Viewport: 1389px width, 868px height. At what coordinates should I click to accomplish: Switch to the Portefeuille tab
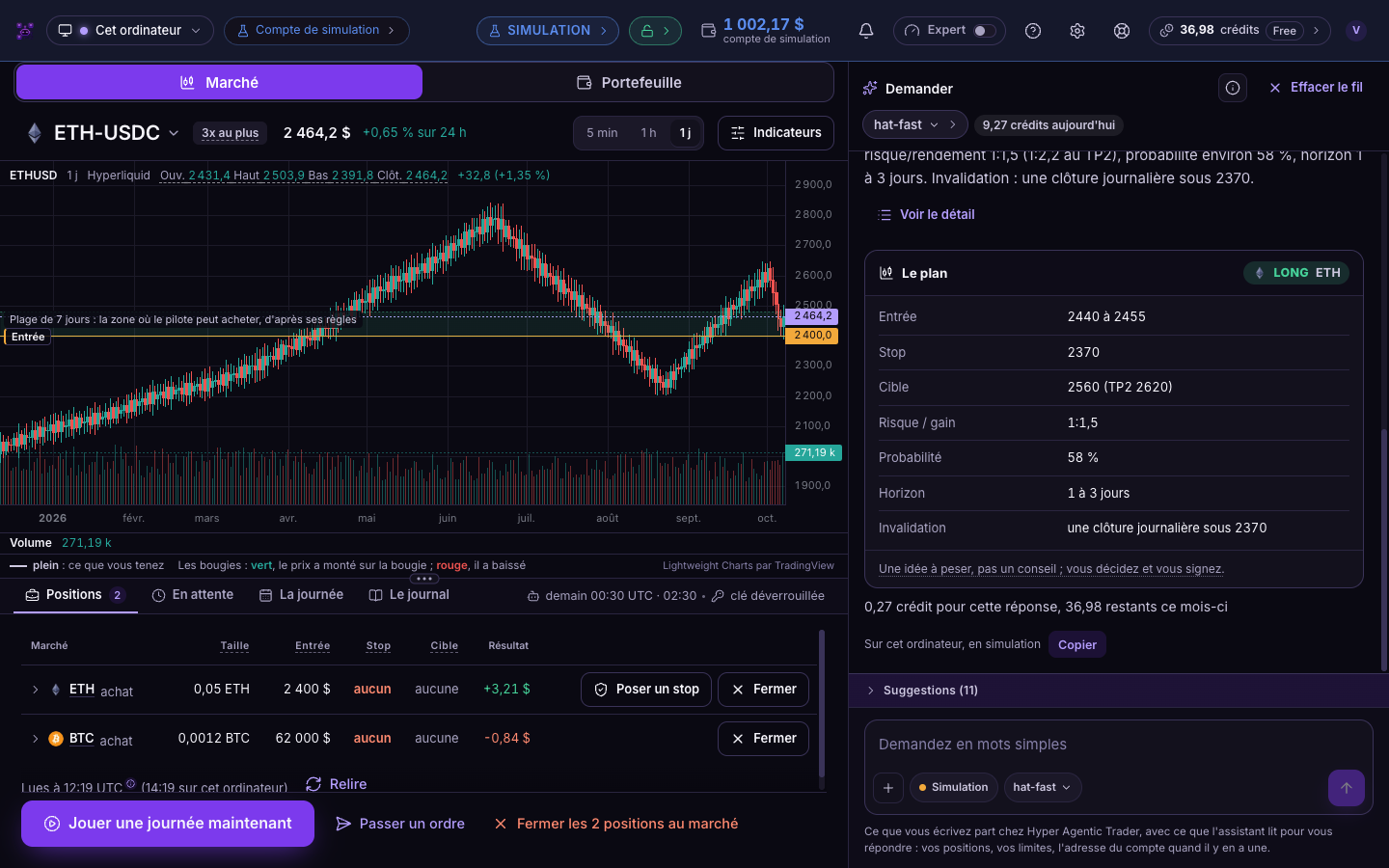coord(629,83)
